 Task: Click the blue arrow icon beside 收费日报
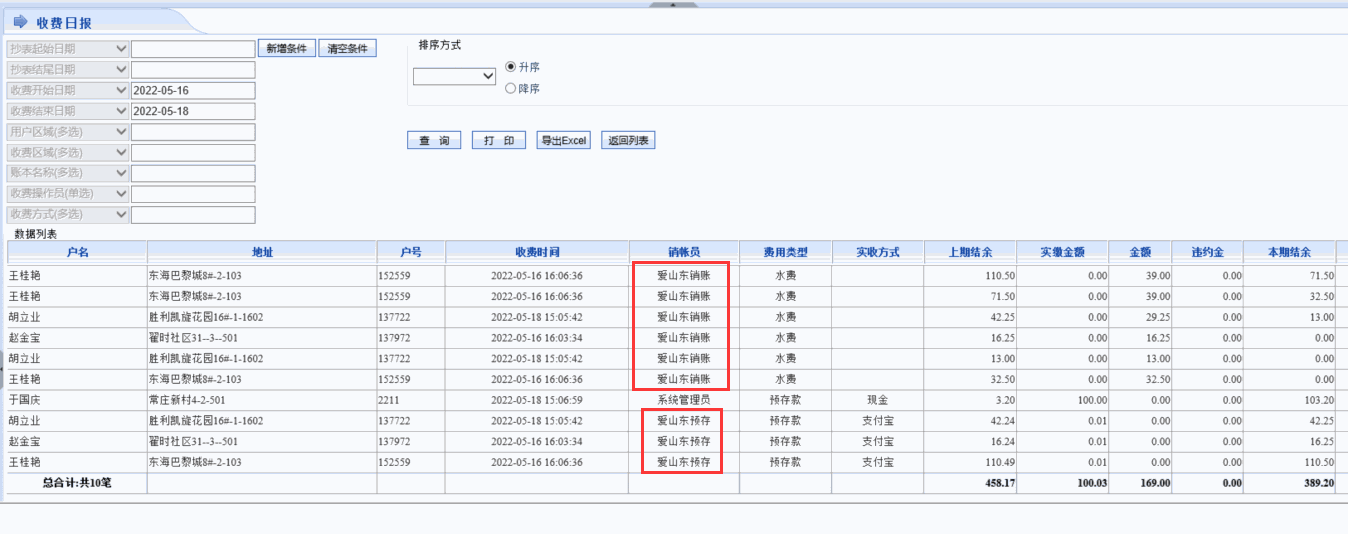tap(20, 22)
